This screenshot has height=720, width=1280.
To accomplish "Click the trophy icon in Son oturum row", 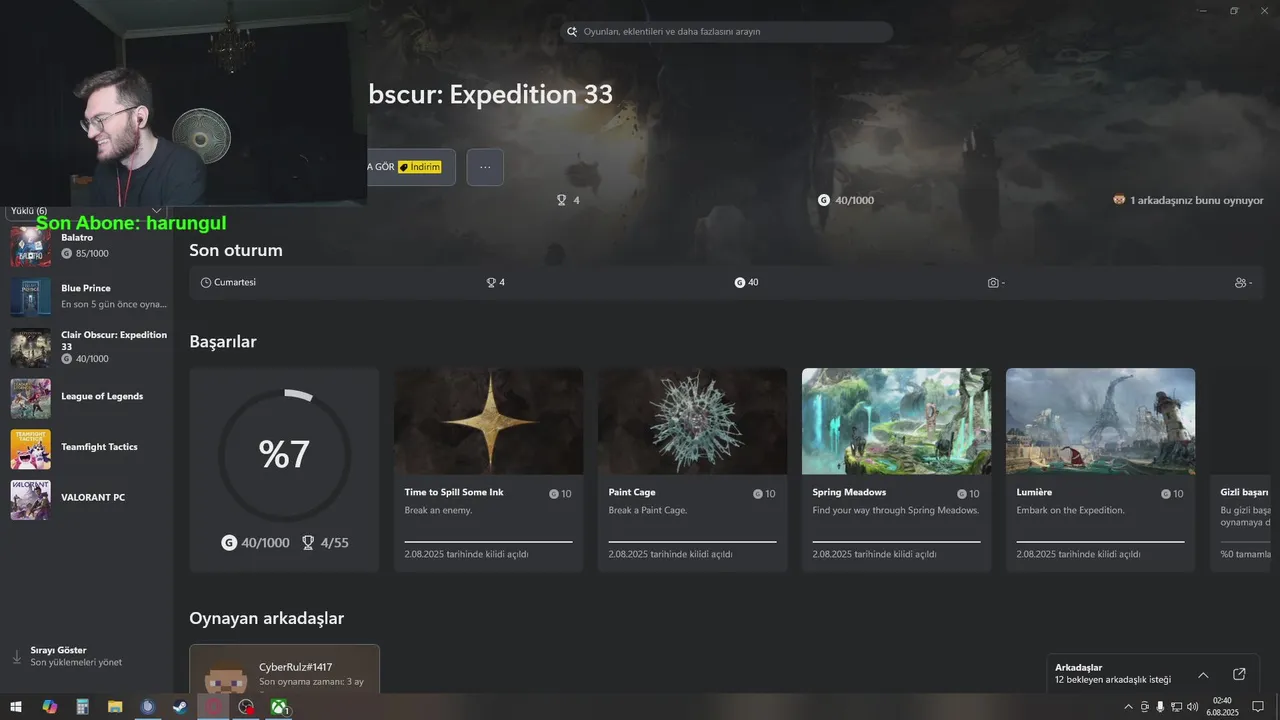I will 491,283.
